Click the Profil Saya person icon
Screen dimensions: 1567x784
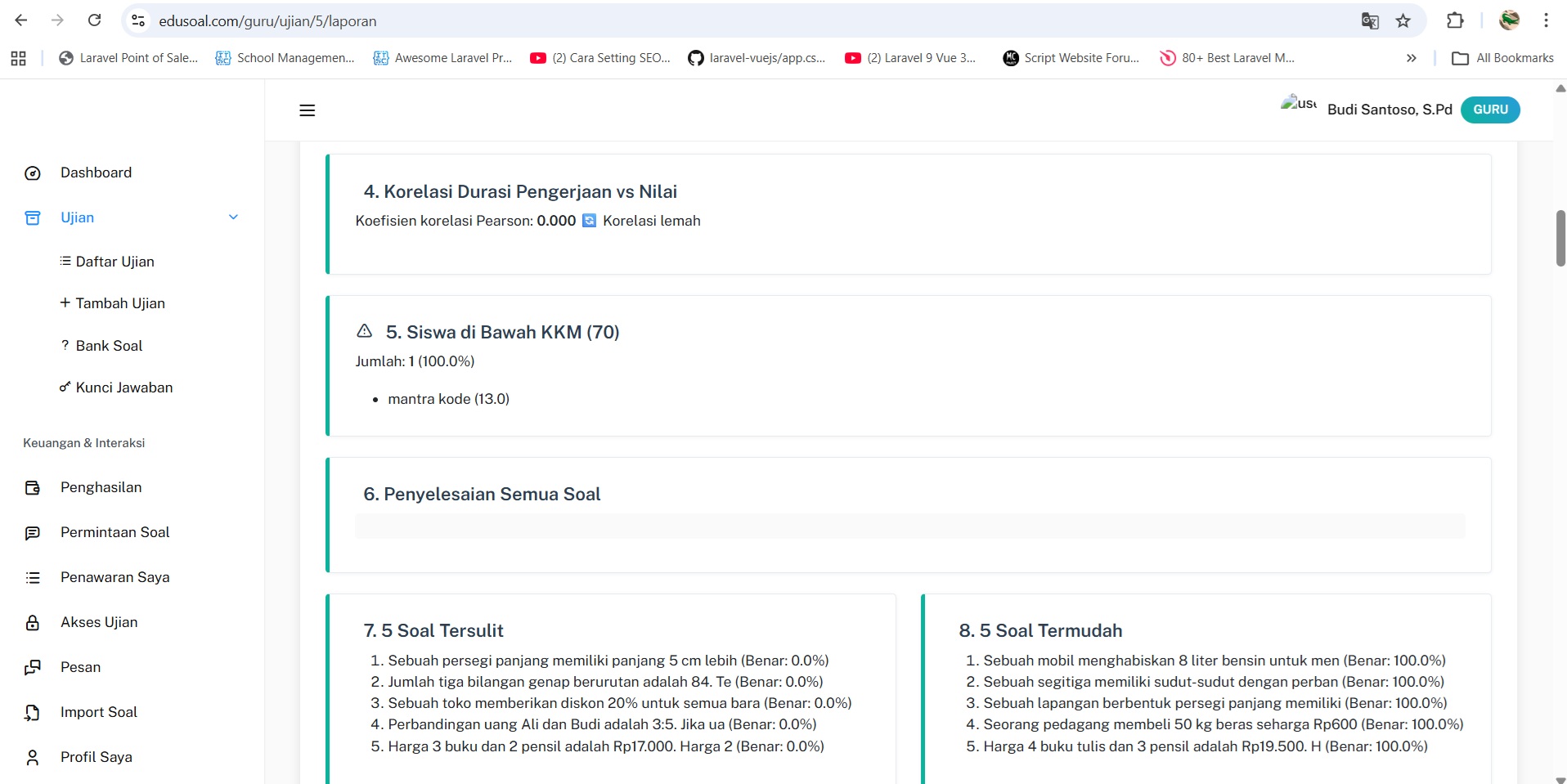click(33, 758)
